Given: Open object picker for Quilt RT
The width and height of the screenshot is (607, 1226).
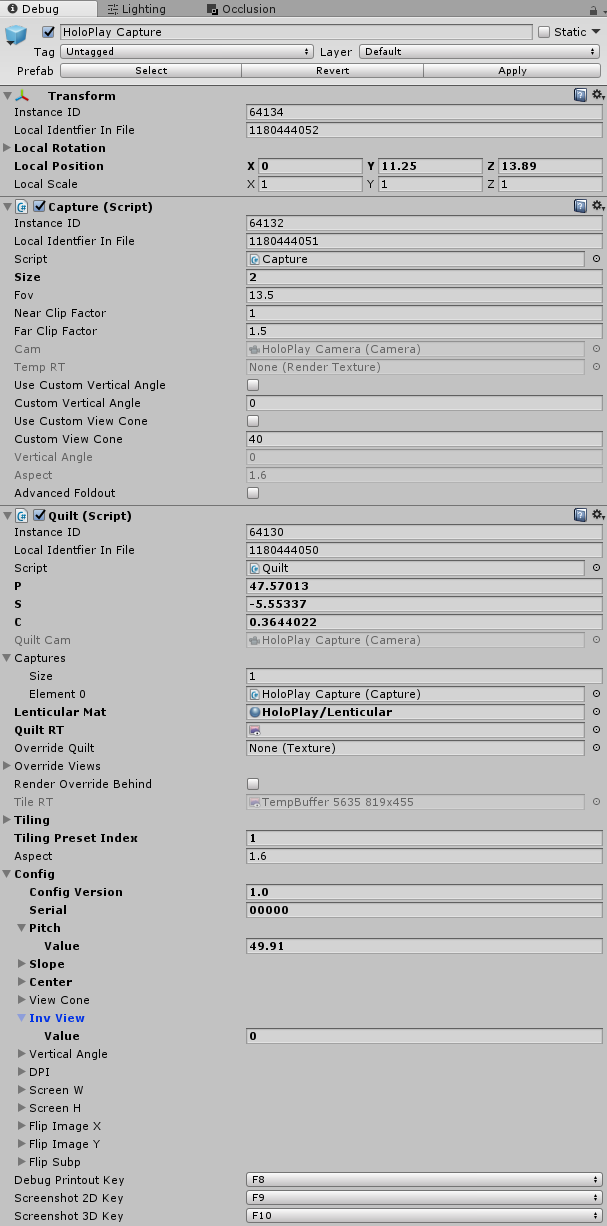Looking at the screenshot, I should tap(596, 730).
